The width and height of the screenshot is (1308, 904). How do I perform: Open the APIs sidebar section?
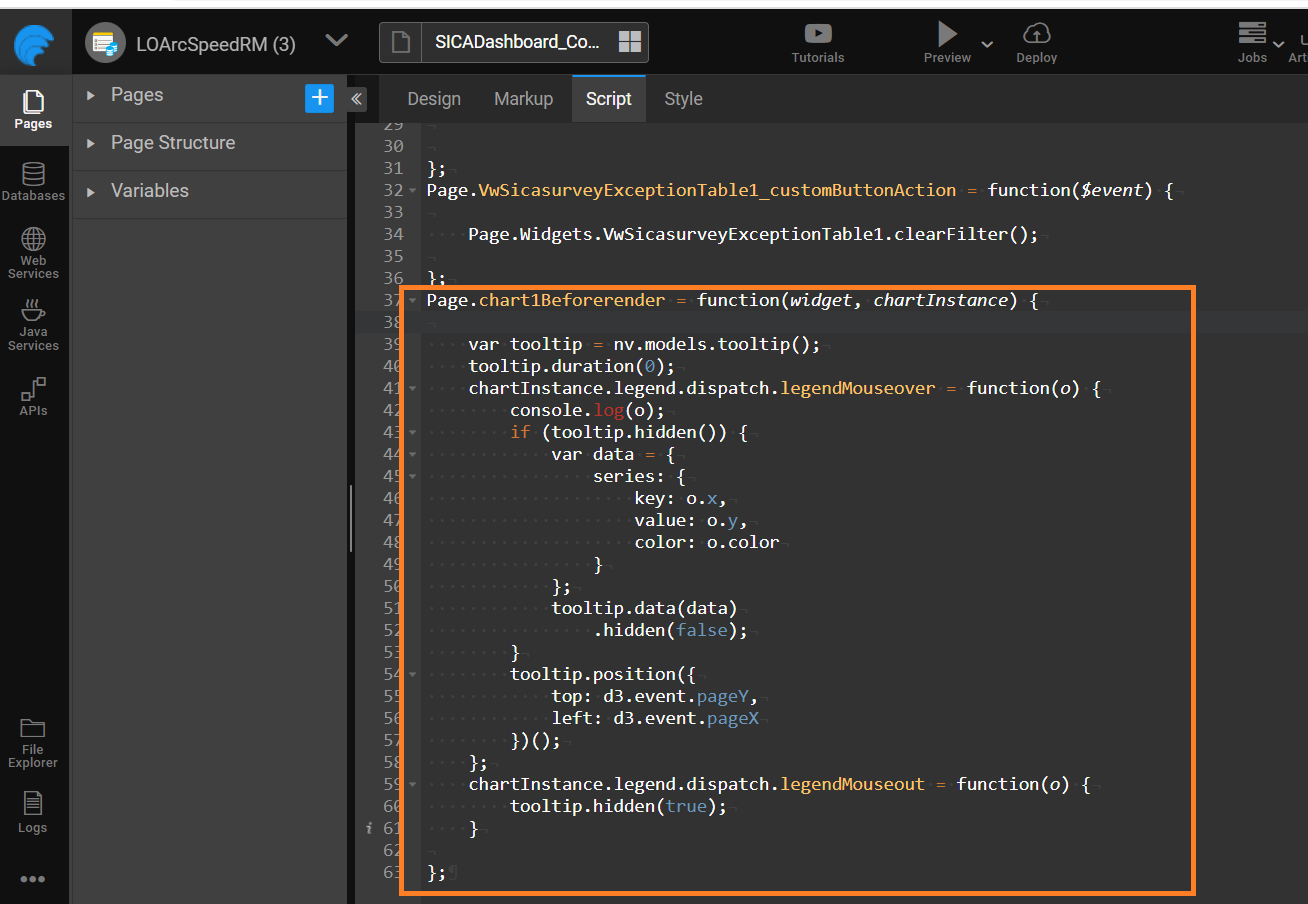click(33, 396)
